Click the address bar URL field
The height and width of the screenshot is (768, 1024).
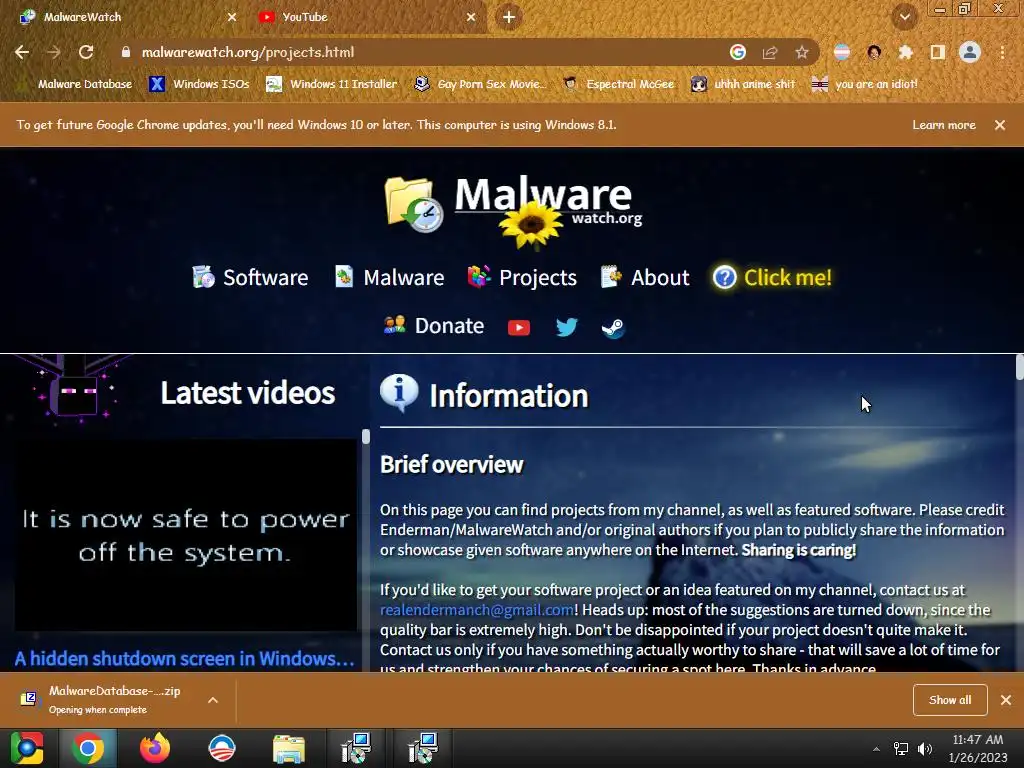[x=418, y=52]
